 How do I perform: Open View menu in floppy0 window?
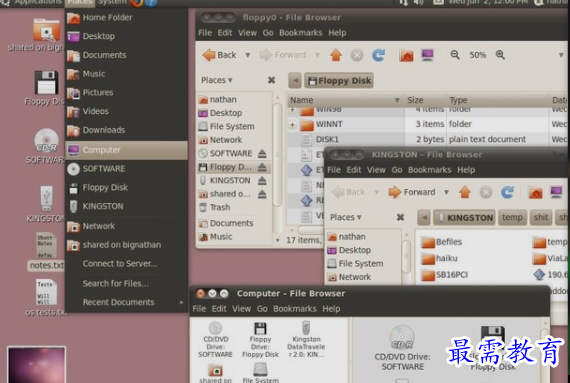(x=247, y=33)
